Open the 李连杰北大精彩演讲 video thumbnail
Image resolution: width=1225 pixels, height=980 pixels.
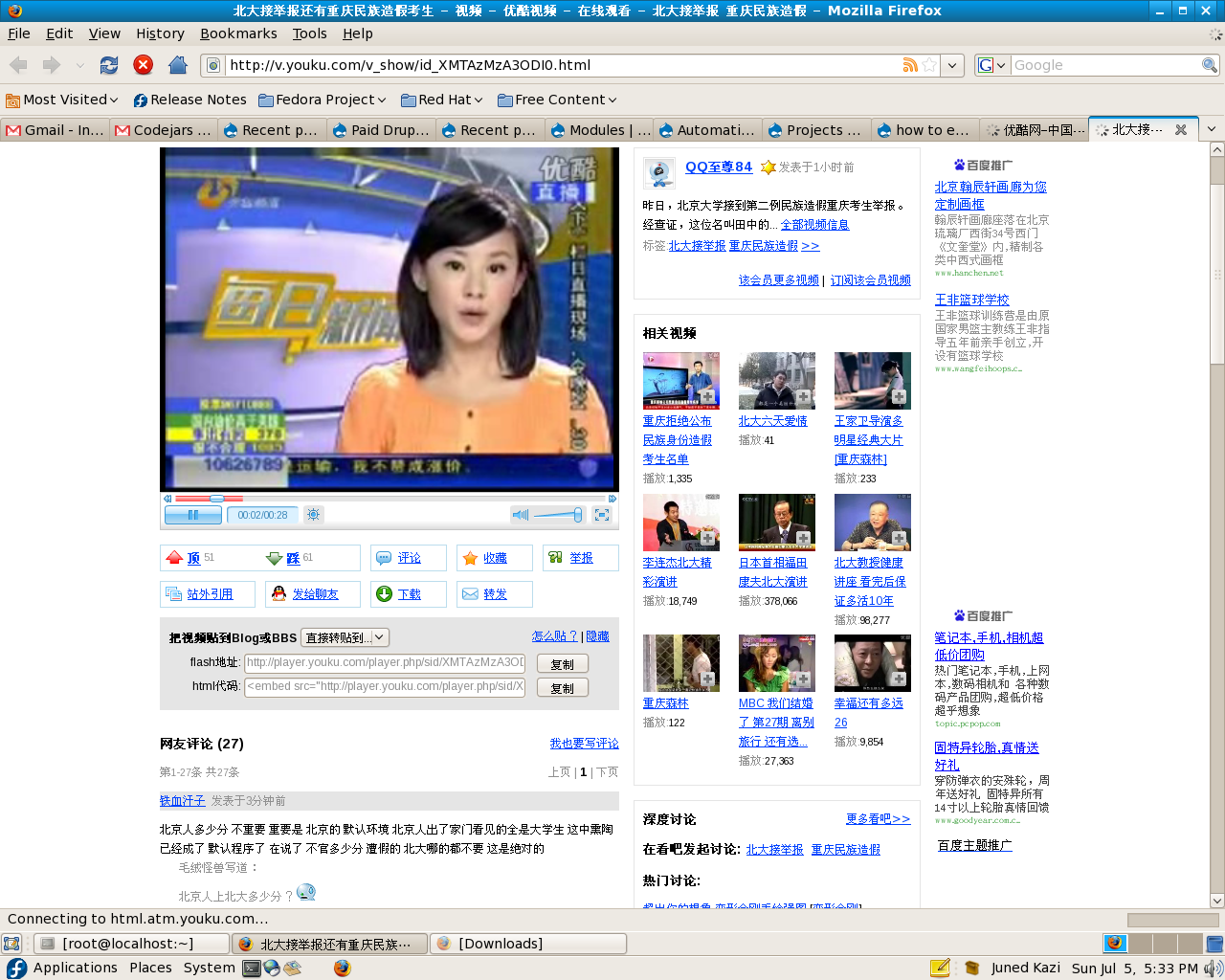[x=681, y=522]
